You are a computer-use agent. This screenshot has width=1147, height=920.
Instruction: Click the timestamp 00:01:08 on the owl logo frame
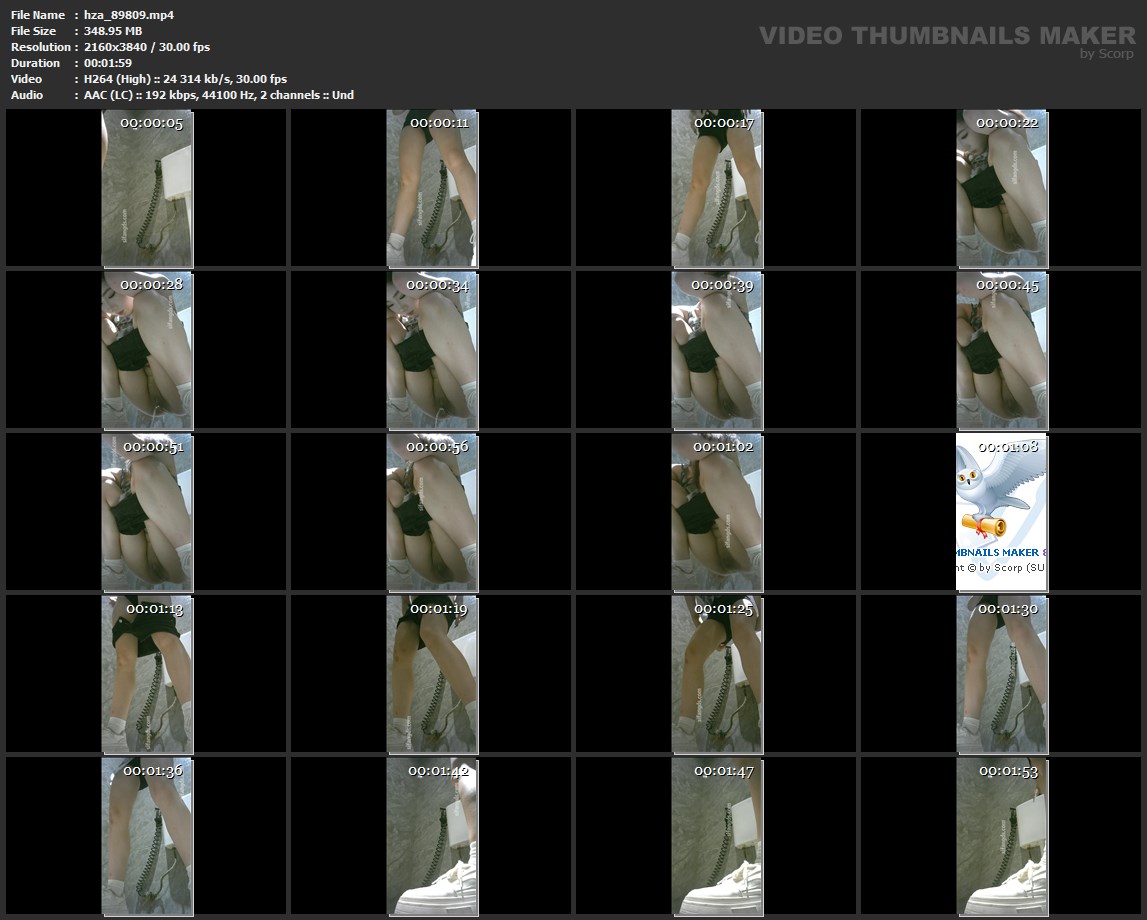(x=1008, y=446)
